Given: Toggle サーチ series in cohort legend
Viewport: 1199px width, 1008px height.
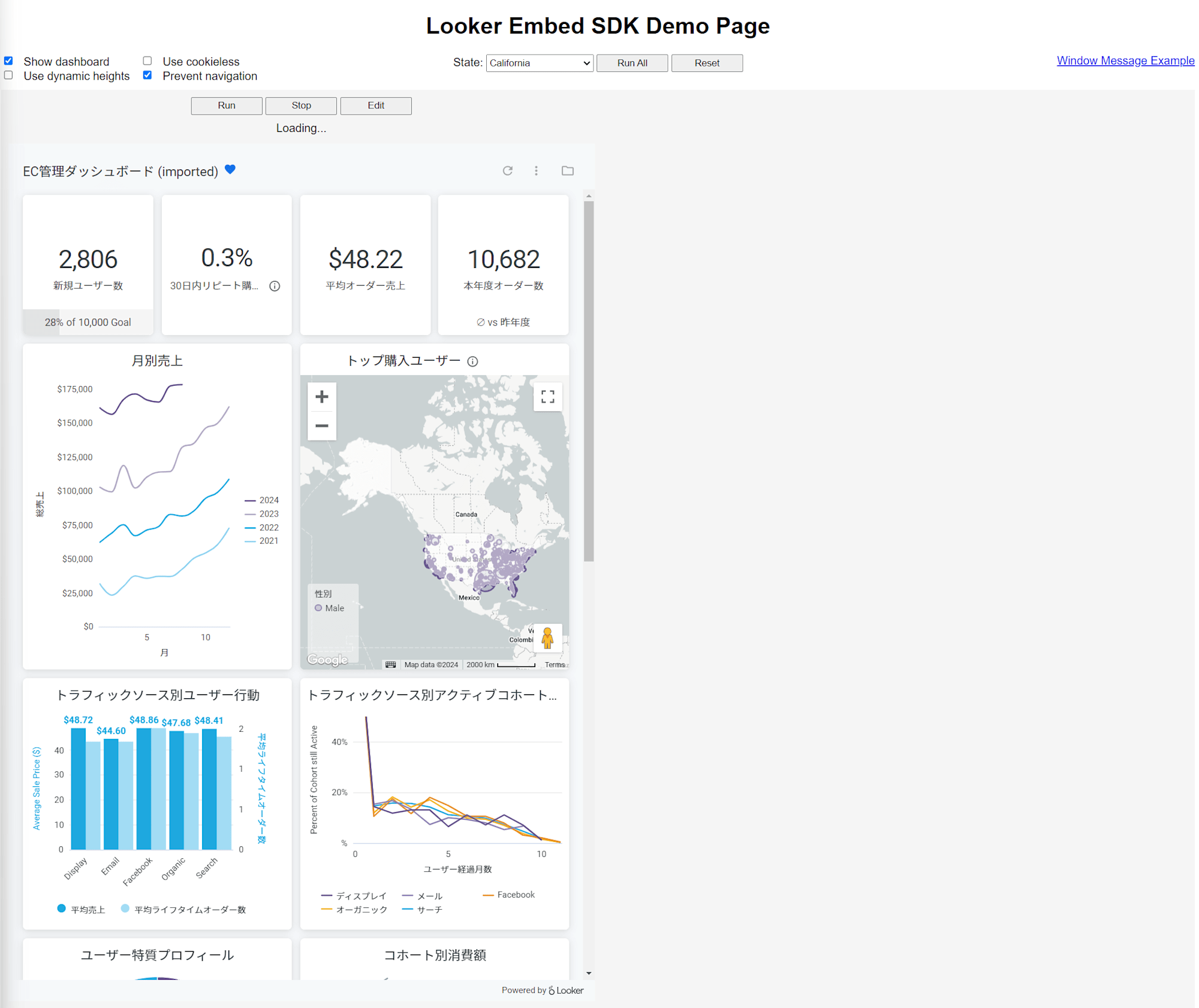Looking at the screenshot, I should coord(423,911).
